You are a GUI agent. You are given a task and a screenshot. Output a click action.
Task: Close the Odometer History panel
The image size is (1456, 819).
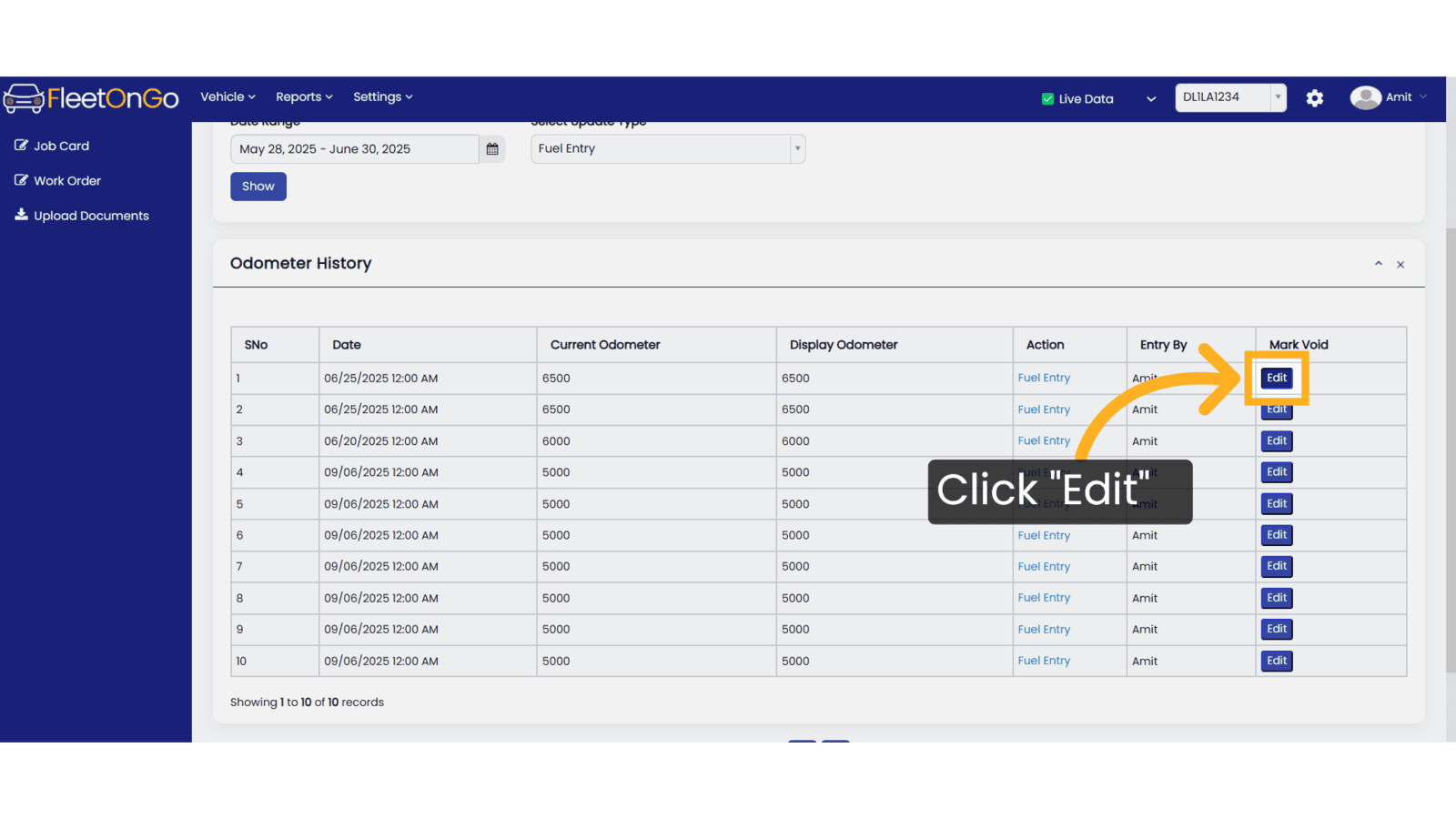pyautogui.click(x=1400, y=265)
